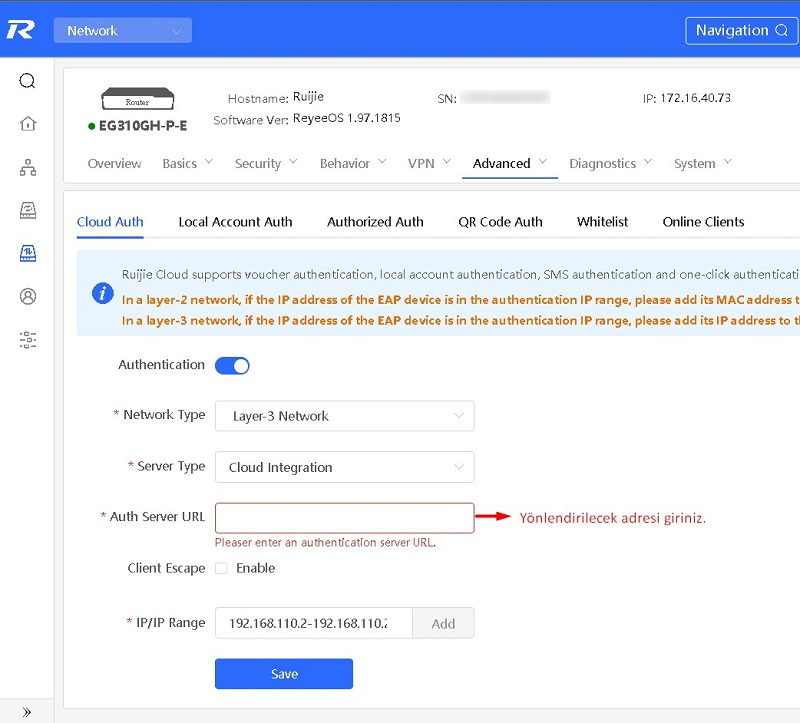800x723 pixels.
Task: Switch to the Local Account Auth tab
Action: point(235,222)
